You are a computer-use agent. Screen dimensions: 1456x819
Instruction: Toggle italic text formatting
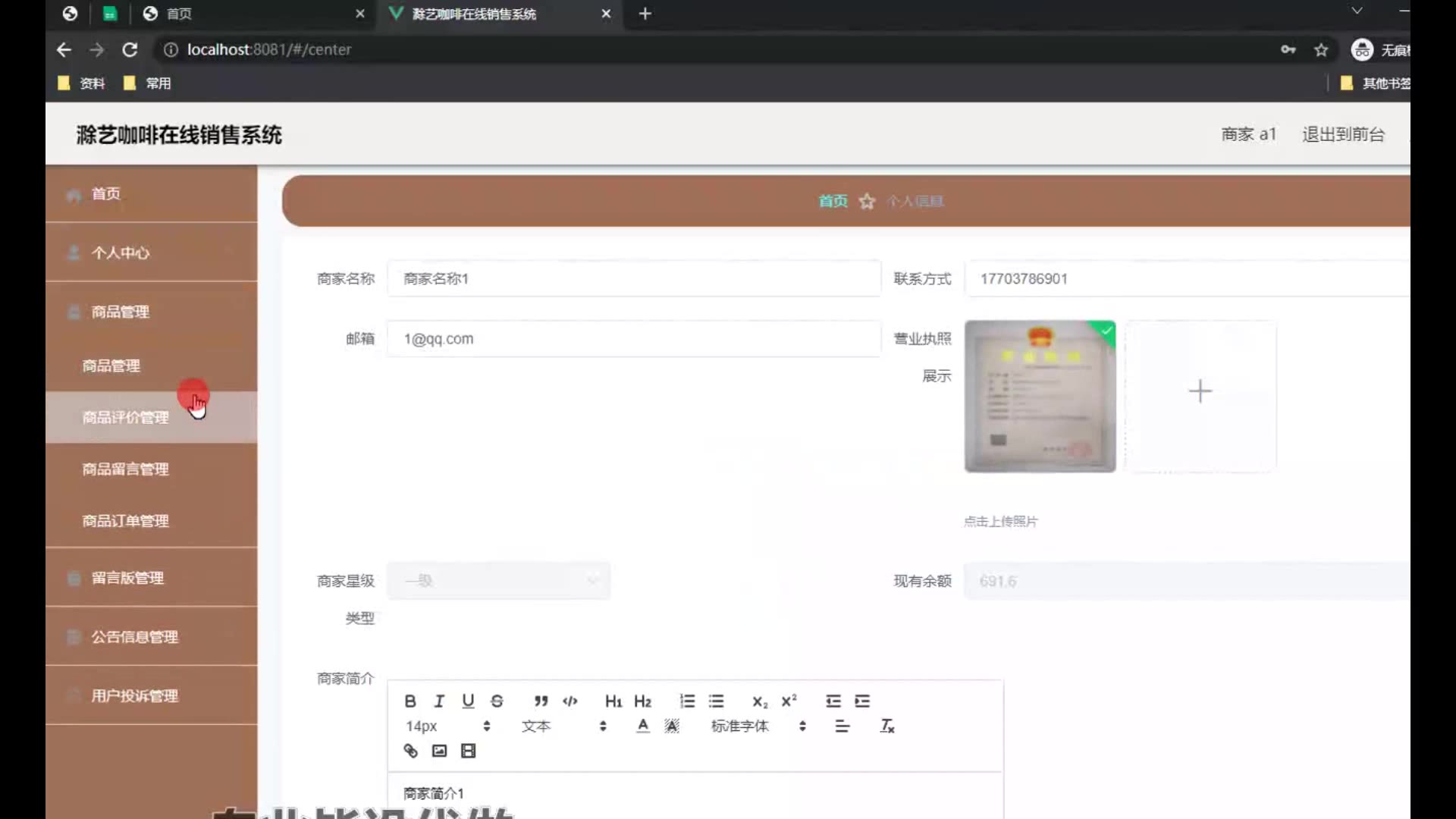439,701
